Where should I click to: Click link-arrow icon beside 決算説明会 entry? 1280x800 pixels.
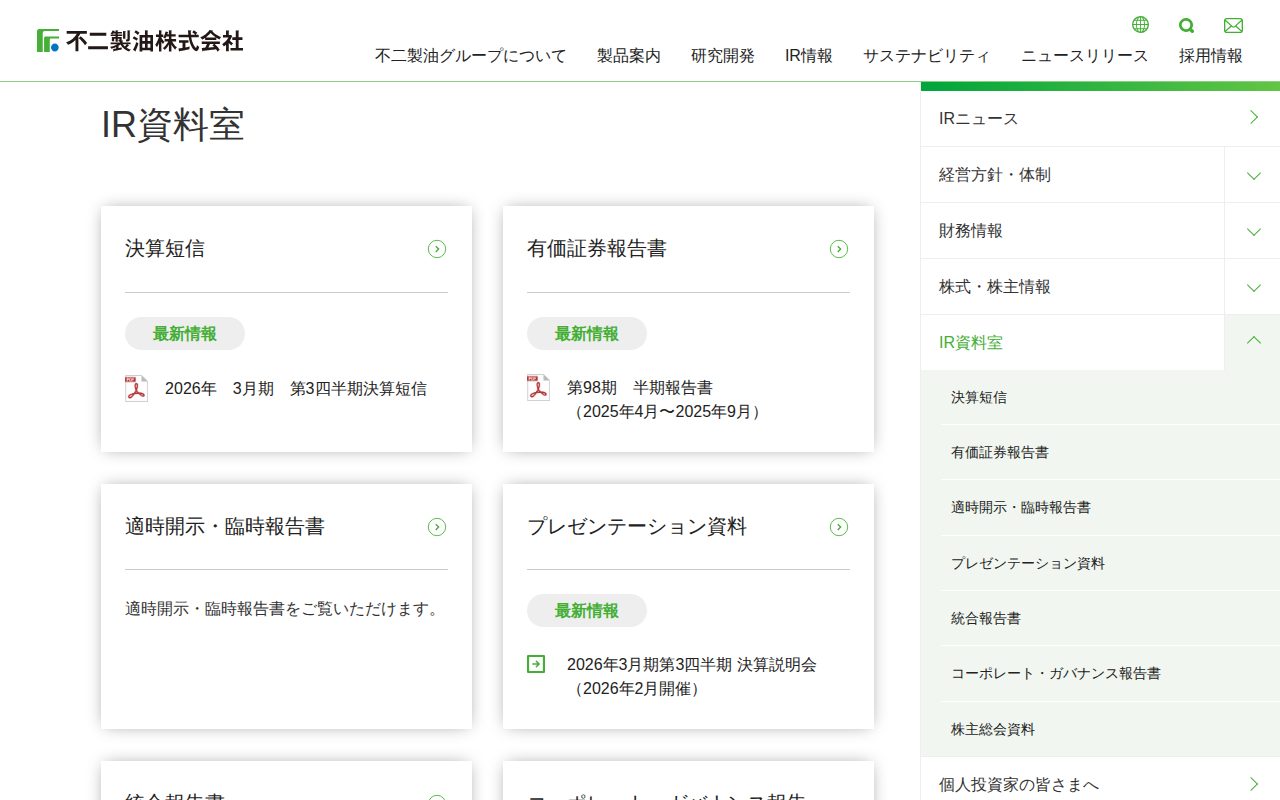click(x=536, y=664)
